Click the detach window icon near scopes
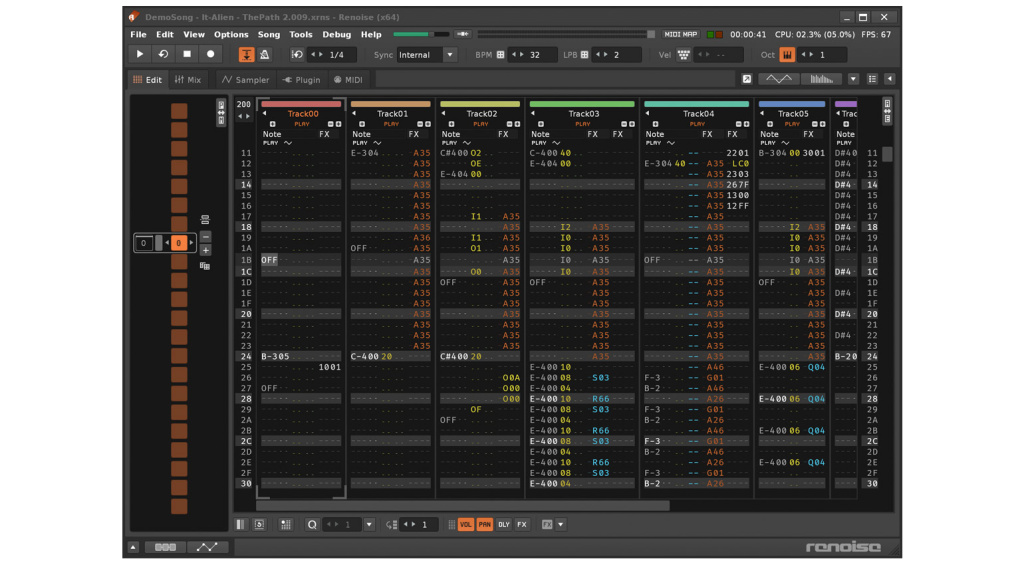The height and width of the screenshot is (565, 1024). coord(746,79)
